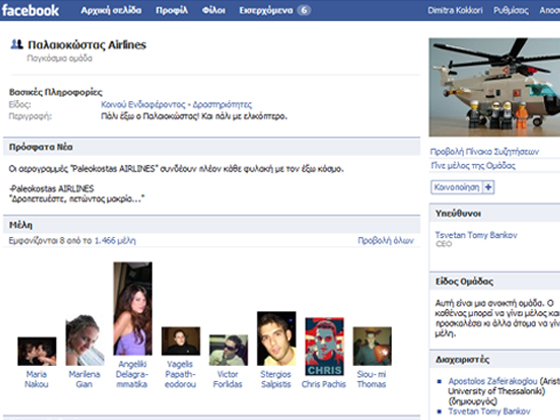The width and height of the screenshot is (560, 420).
Task: Click the Κοινού Ενδιαφέροντος category link
Action: coord(143,105)
